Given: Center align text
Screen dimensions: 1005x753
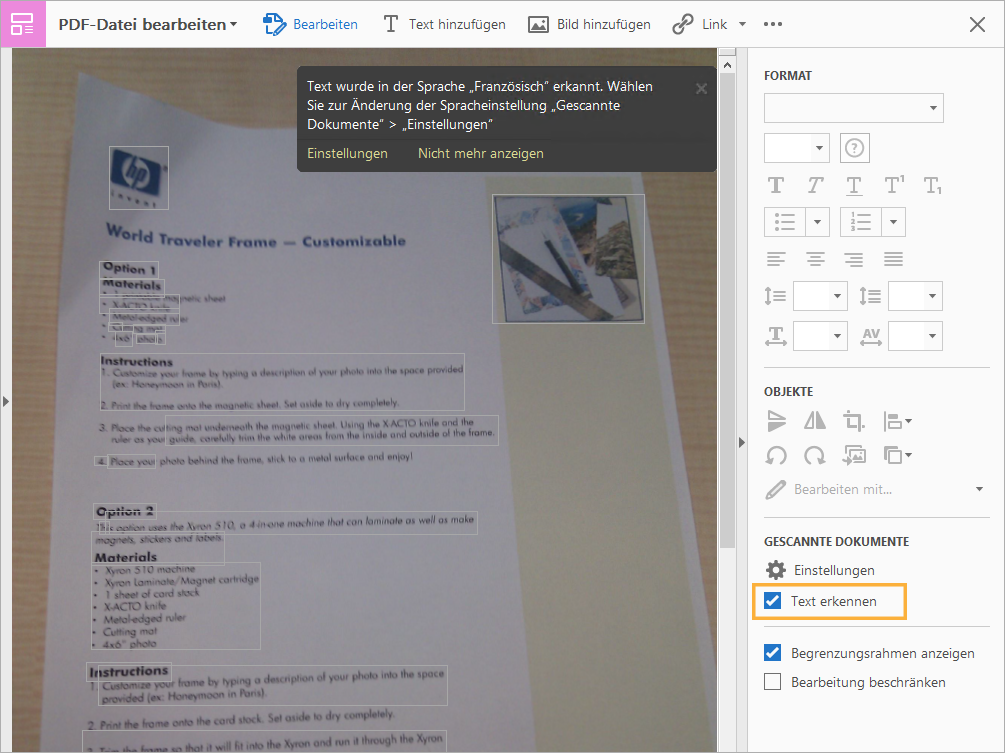Looking at the screenshot, I should pos(815,259).
